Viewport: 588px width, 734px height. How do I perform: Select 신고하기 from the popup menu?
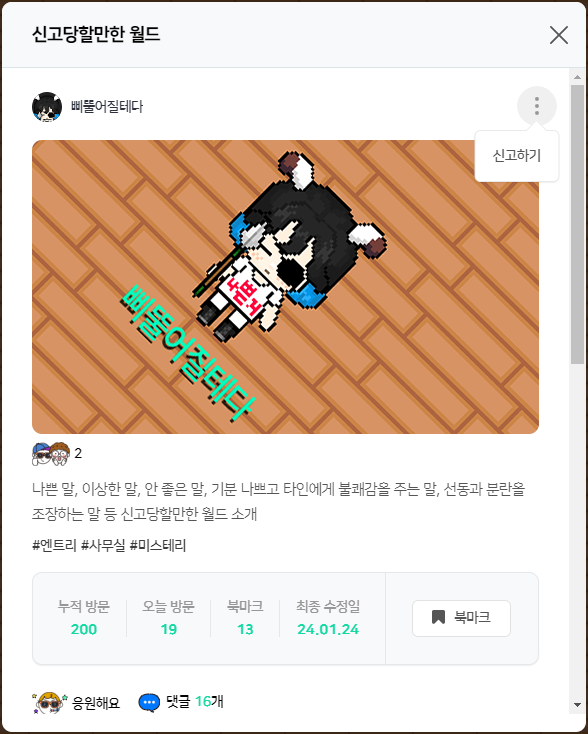(x=516, y=155)
